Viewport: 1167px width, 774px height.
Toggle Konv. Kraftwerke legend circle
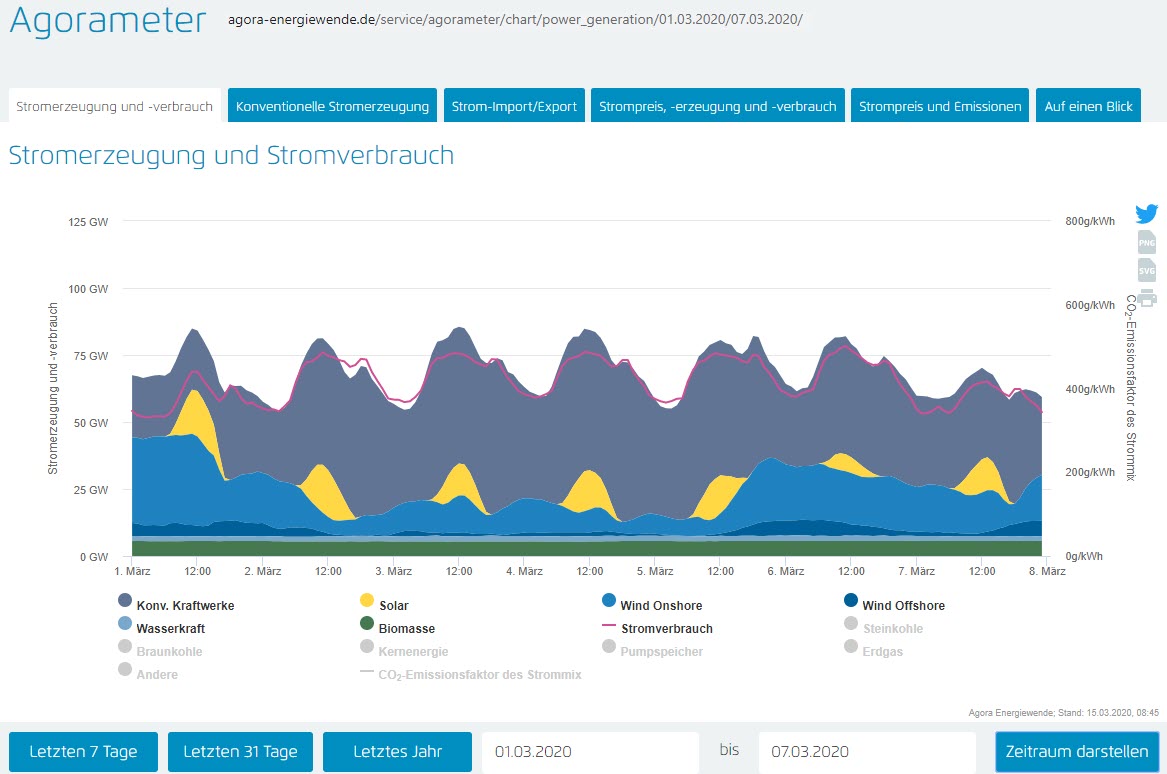(125, 601)
